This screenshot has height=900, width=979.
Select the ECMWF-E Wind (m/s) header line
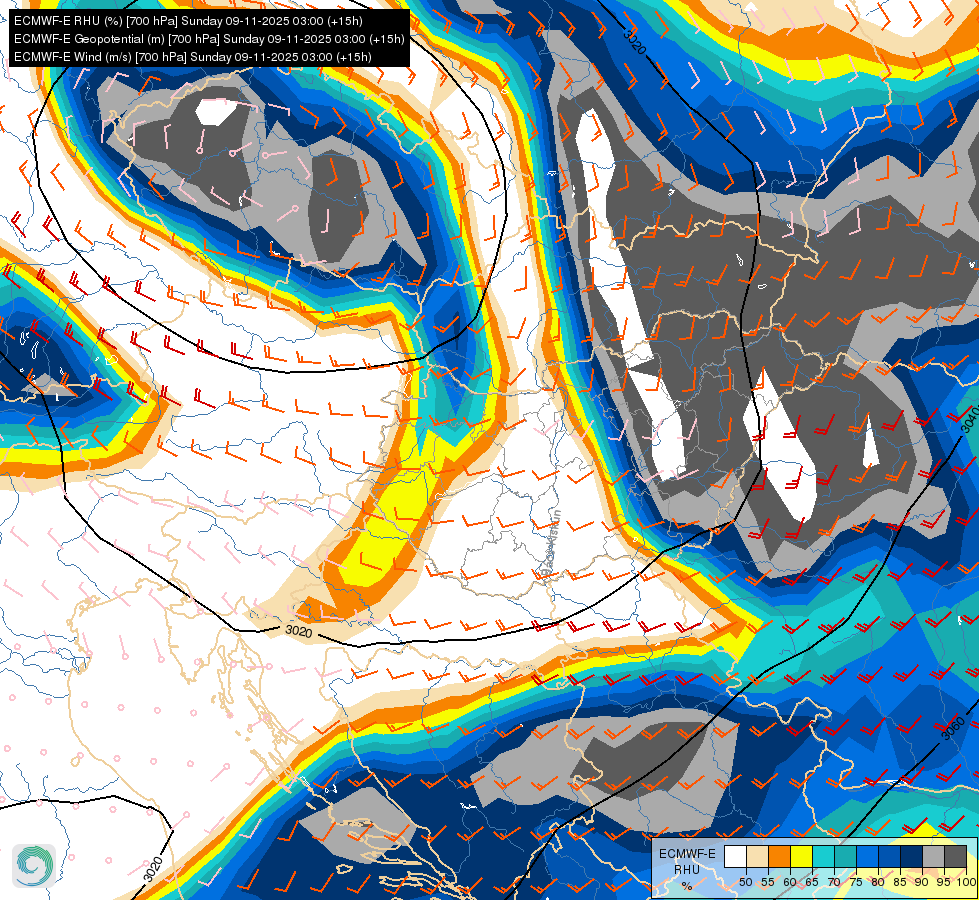(193, 57)
